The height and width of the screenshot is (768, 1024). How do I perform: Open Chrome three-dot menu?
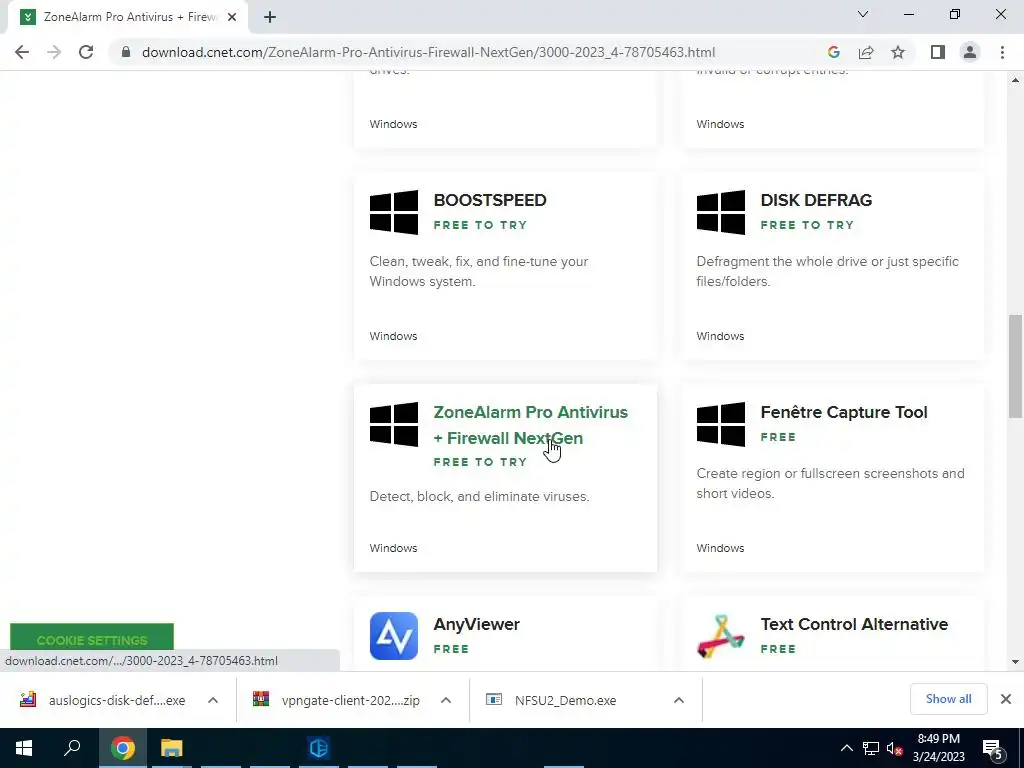(1002, 52)
